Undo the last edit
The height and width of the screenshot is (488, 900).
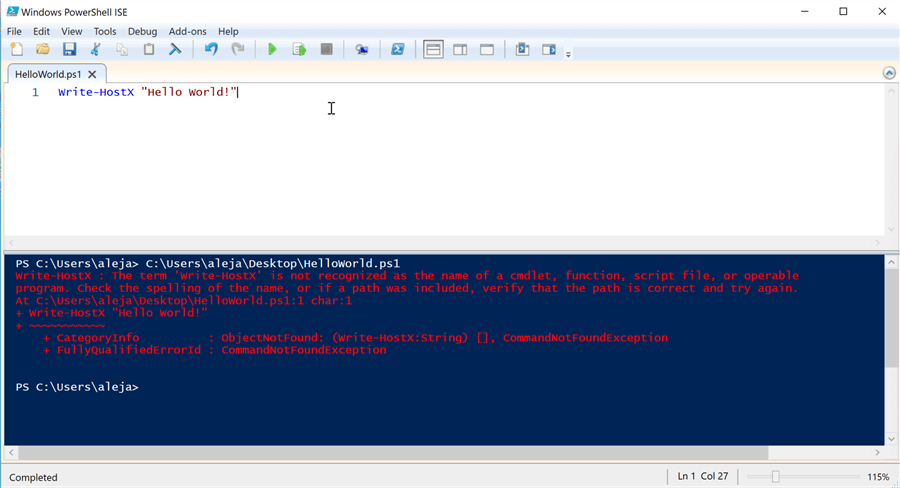point(211,49)
